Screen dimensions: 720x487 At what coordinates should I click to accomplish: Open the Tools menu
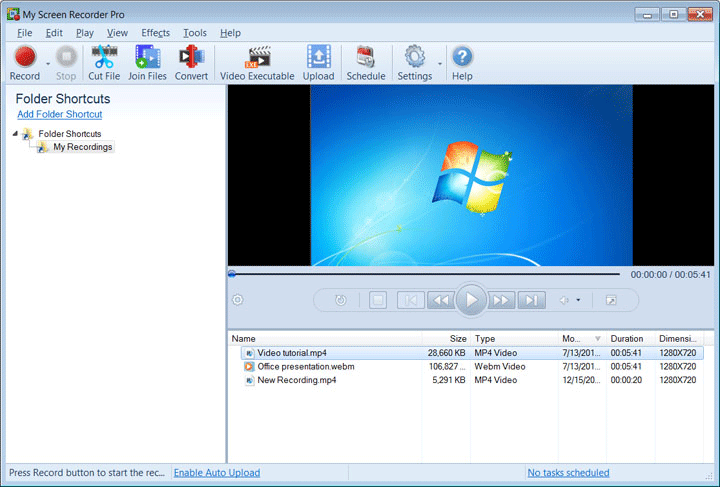tap(195, 33)
